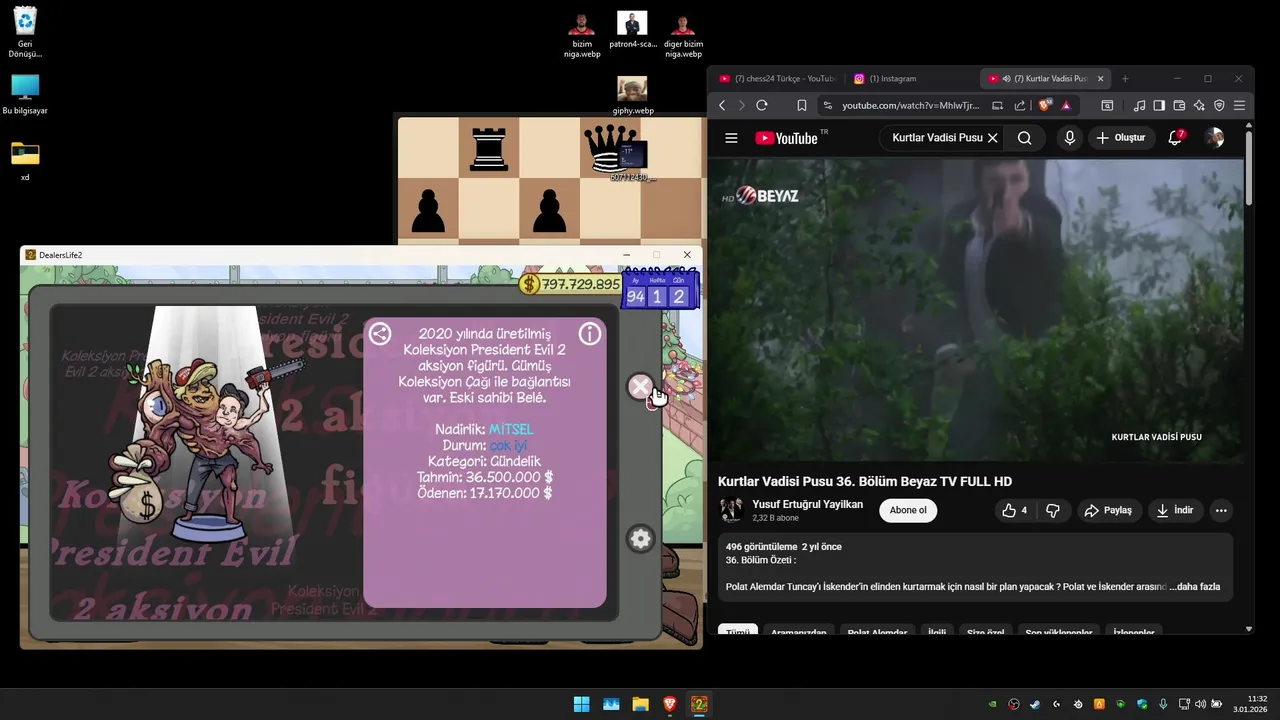Select the giphy.webp desktop file

point(632,96)
